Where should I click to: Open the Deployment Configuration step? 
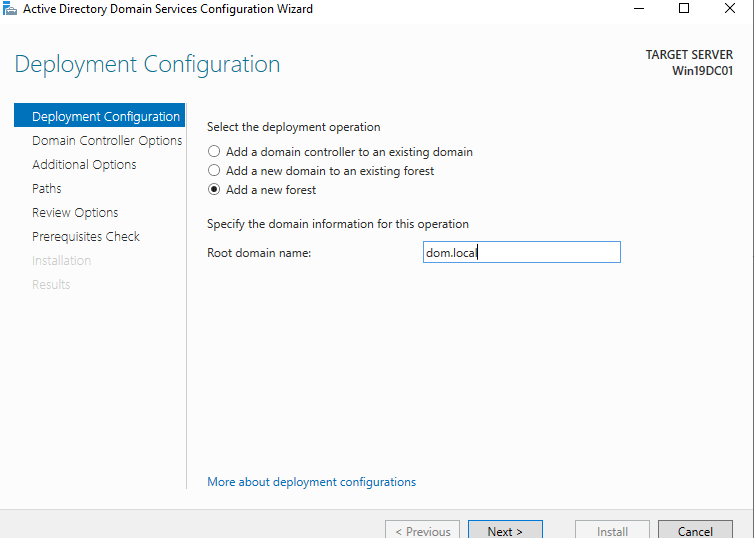[105, 117]
